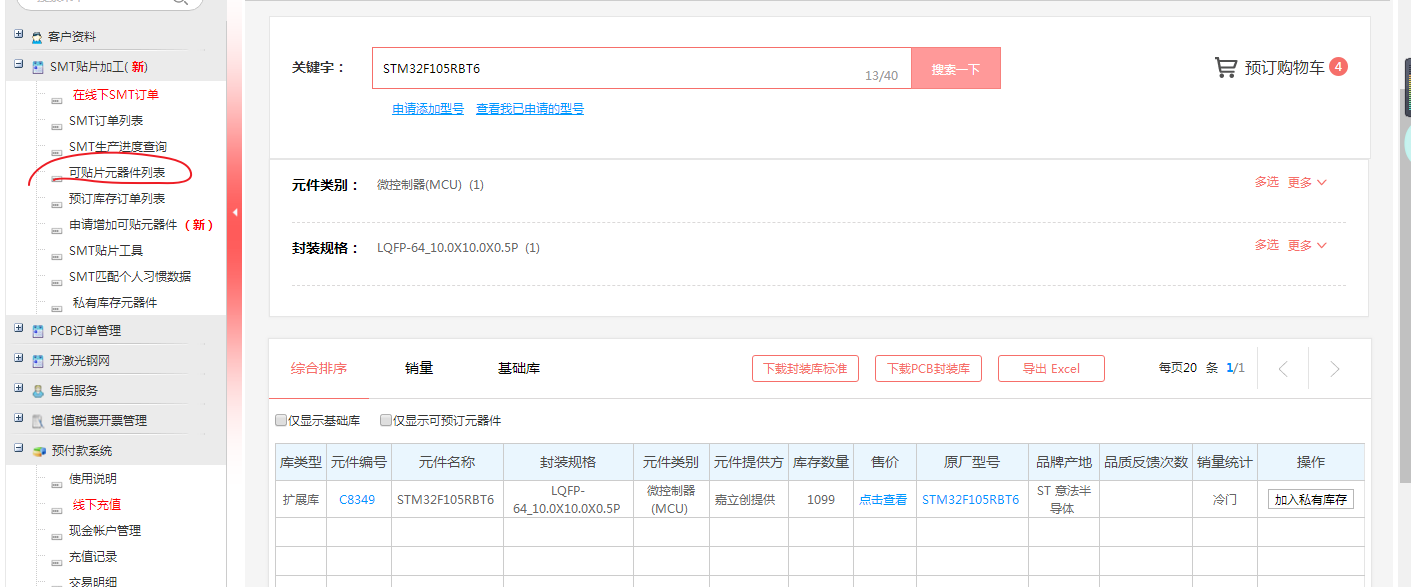
Task: Click the 增值税票开票管理 document icon
Action: tap(37, 421)
